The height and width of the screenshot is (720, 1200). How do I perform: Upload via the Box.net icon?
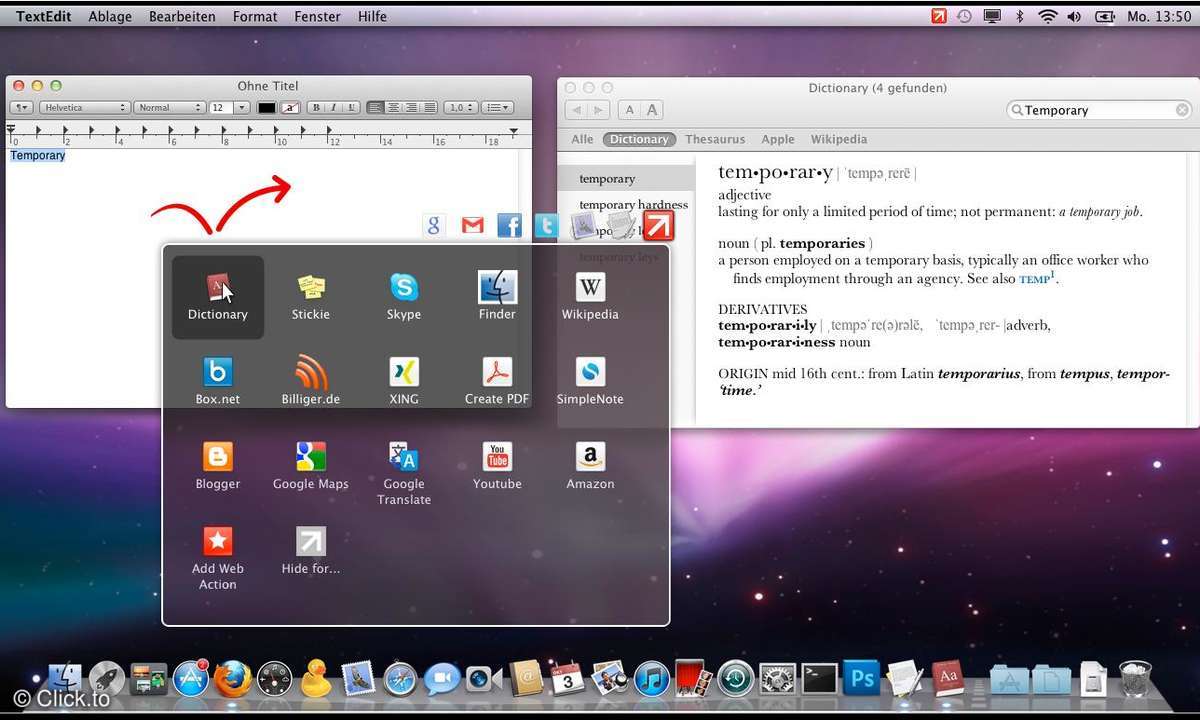click(217, 373)
